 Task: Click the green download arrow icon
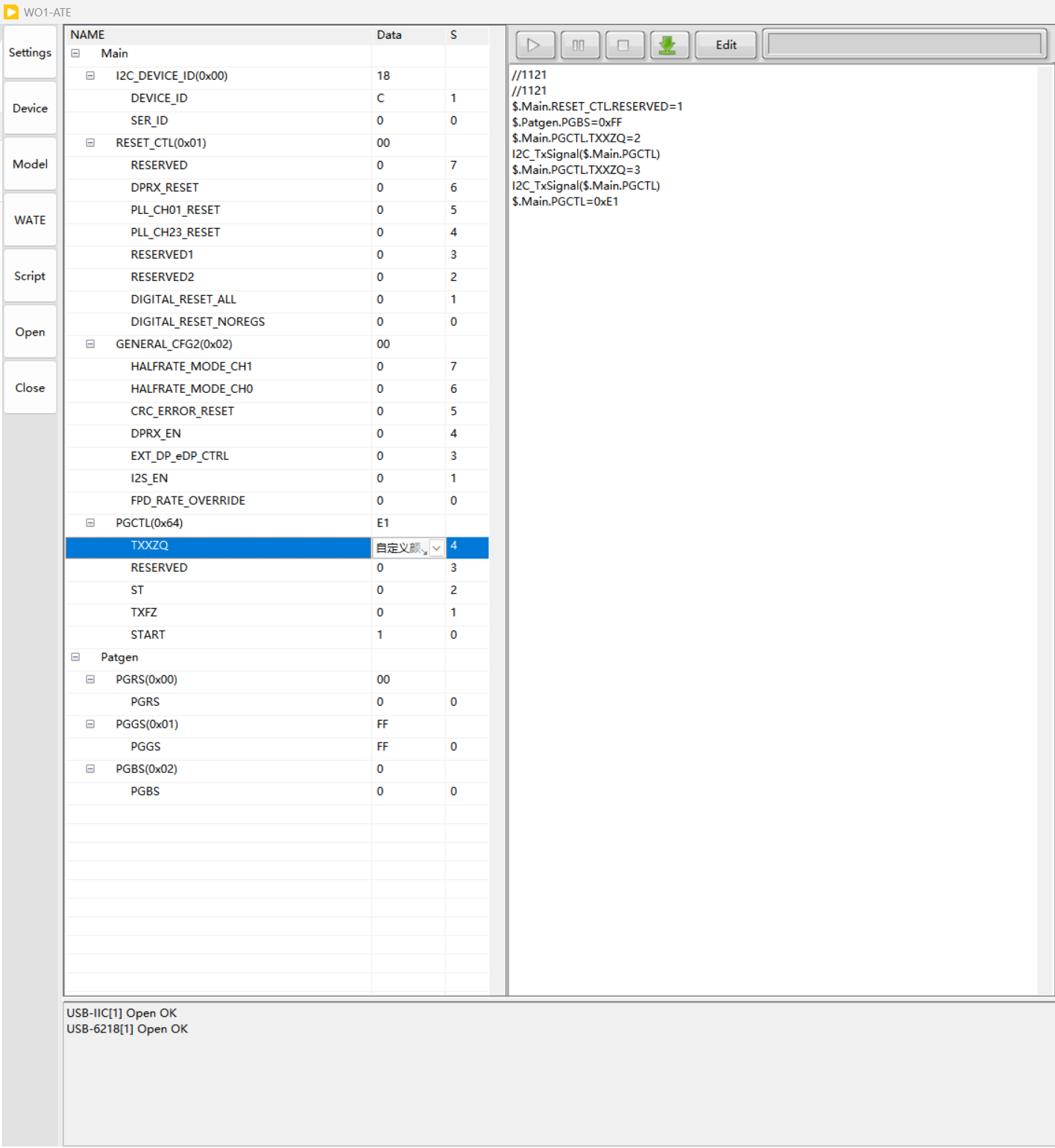[668, 45]
